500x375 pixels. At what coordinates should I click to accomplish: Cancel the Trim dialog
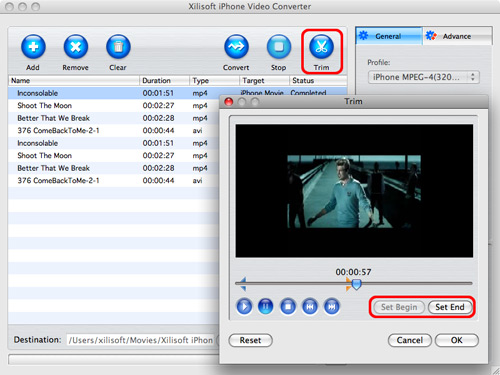[410, 340]
